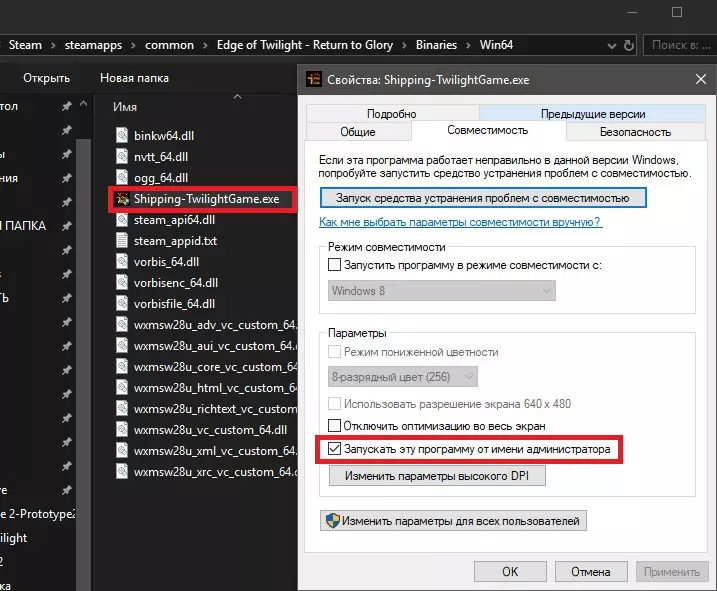Confirm with the OK button
Viewport: 717px width, 591px height.
pyautogui.click(x=510, y=572)
